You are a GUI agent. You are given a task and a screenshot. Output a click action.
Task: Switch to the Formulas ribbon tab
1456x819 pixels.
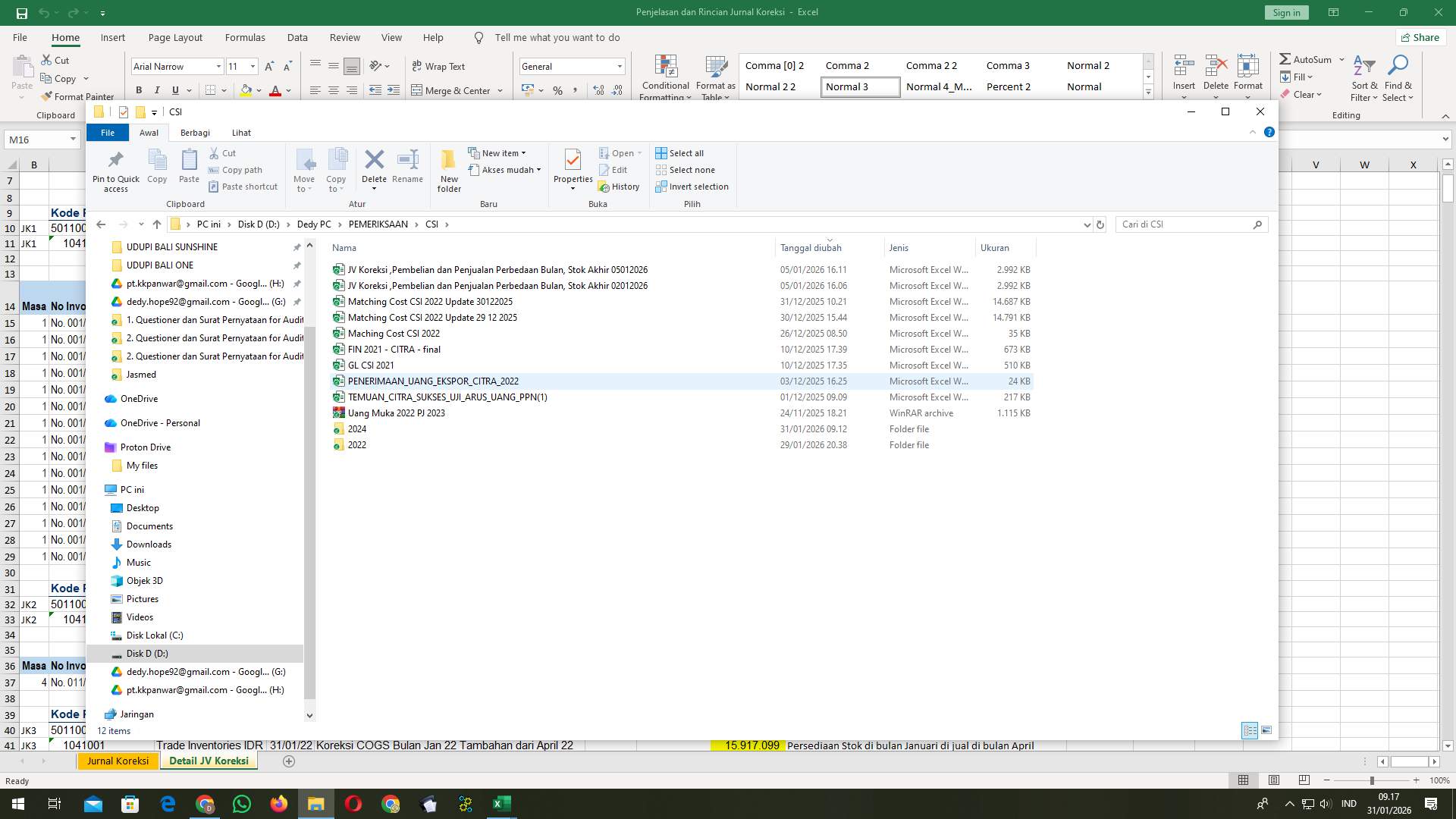pyautogui.click(x=245, y=37)
